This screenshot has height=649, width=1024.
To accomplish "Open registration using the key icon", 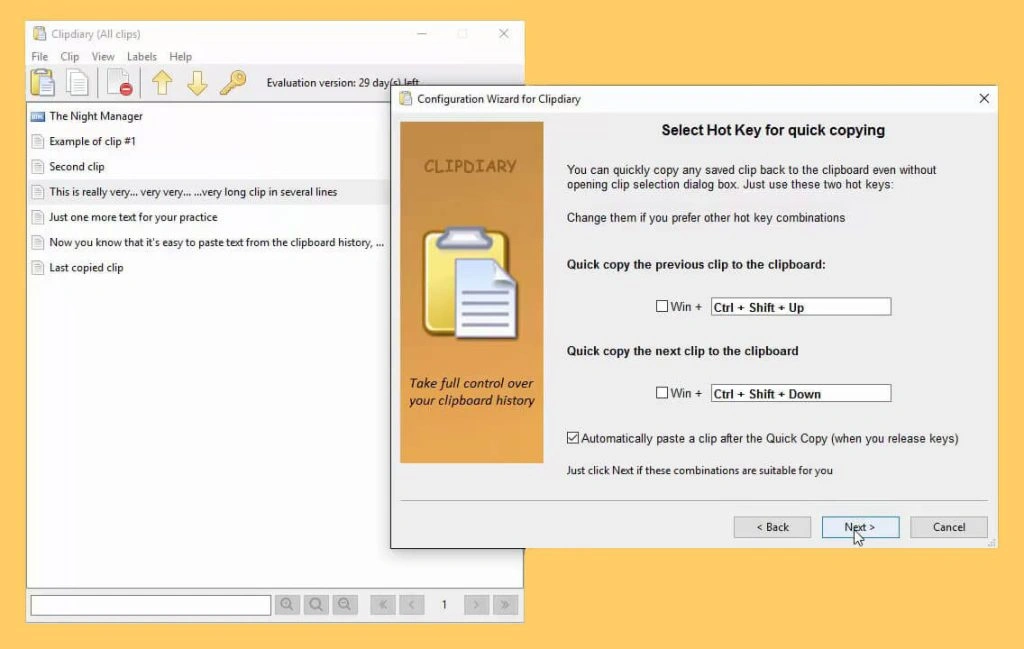I will click(234, 83).
